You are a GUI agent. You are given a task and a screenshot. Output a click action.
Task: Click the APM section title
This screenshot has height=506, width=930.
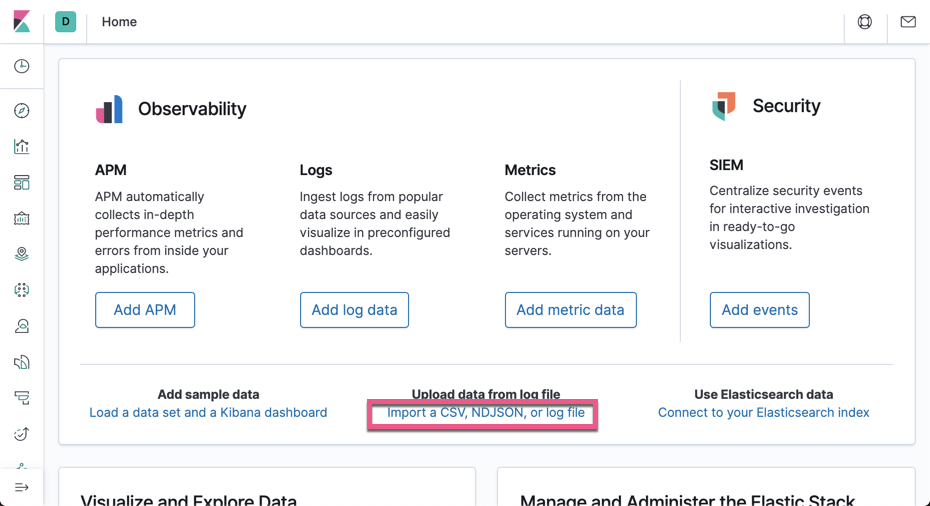coord(111,170)
